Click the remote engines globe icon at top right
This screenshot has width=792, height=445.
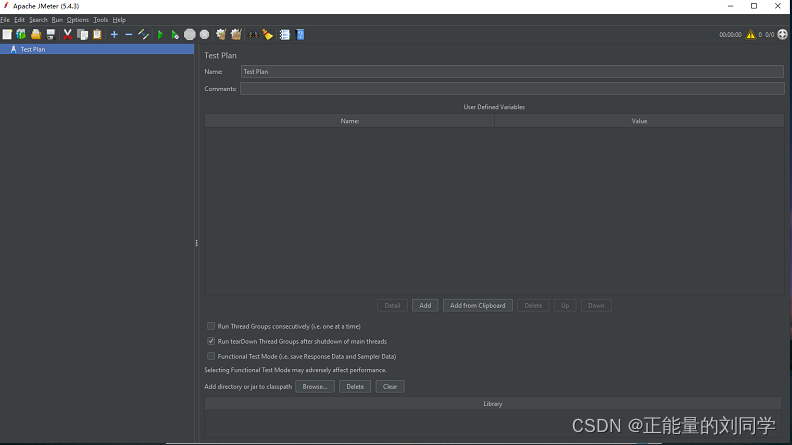(782, 34)
